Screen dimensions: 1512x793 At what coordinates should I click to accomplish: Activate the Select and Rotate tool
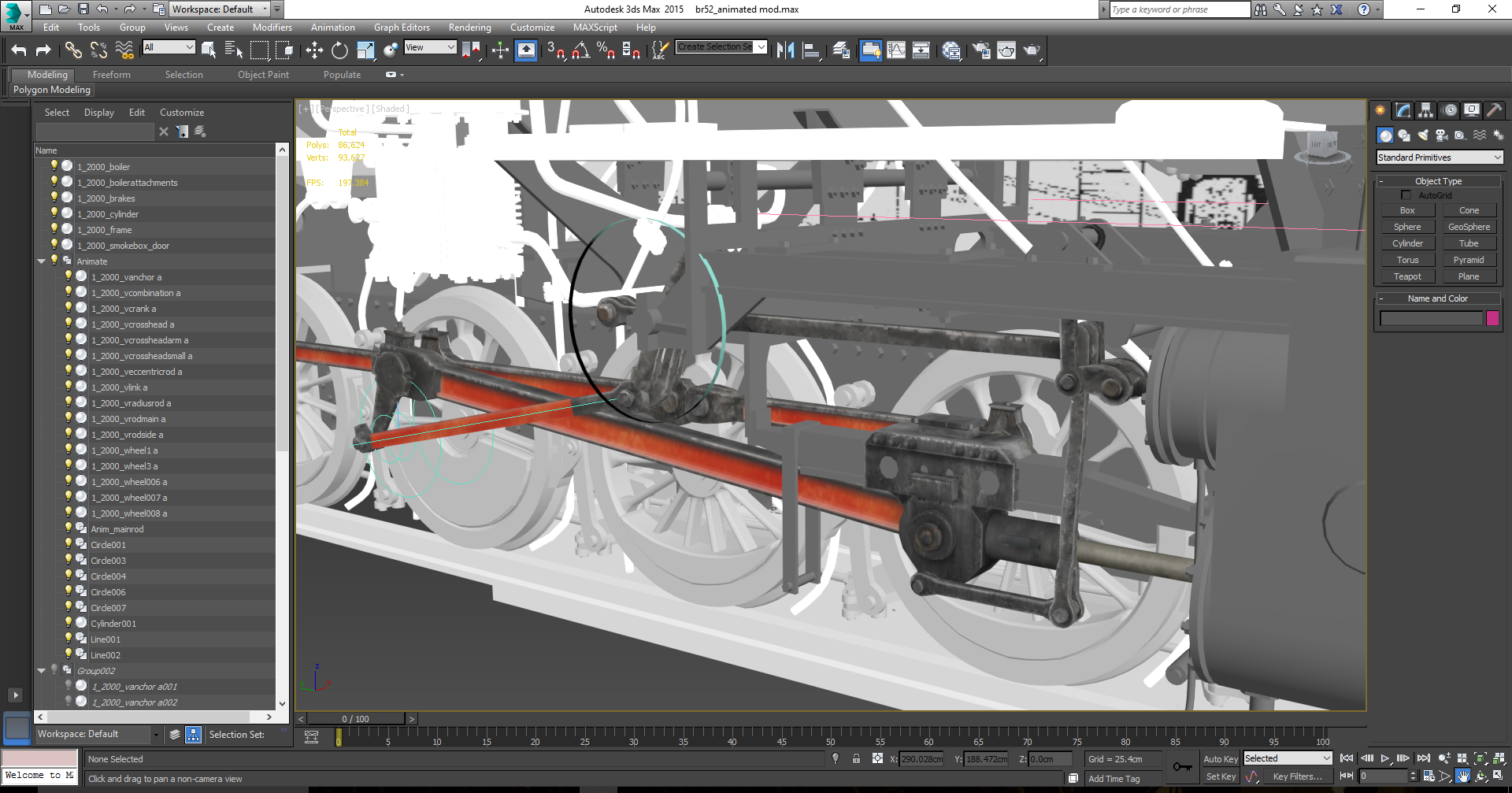coord(339,50)
